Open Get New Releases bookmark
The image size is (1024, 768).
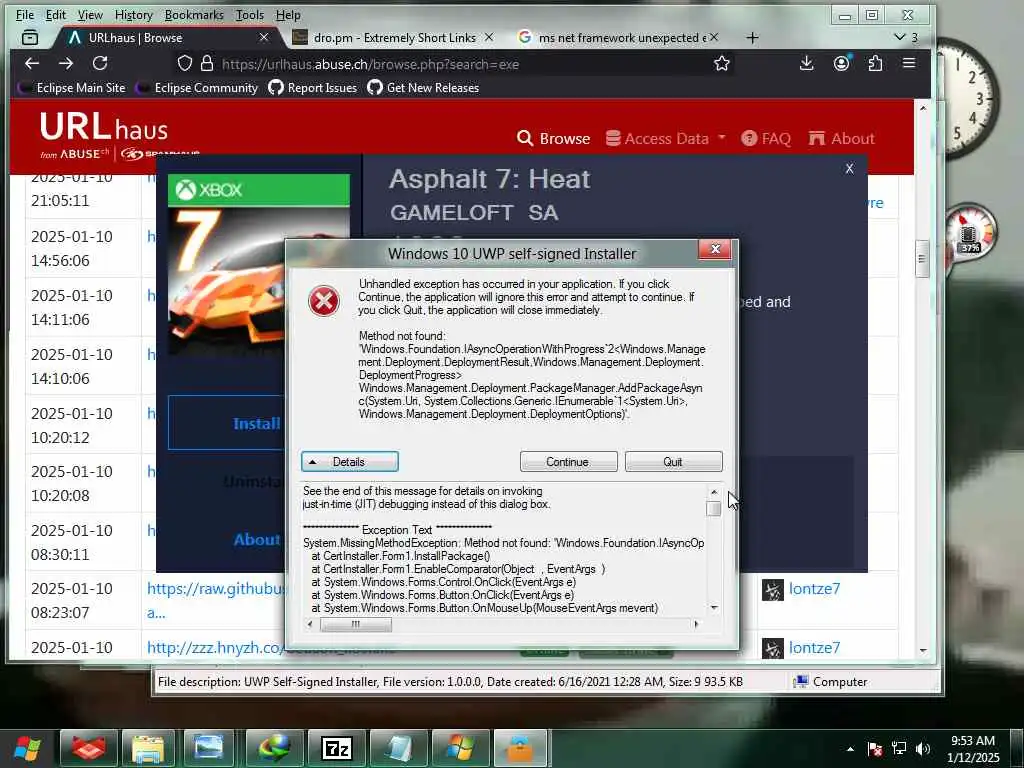coord(423,88)
